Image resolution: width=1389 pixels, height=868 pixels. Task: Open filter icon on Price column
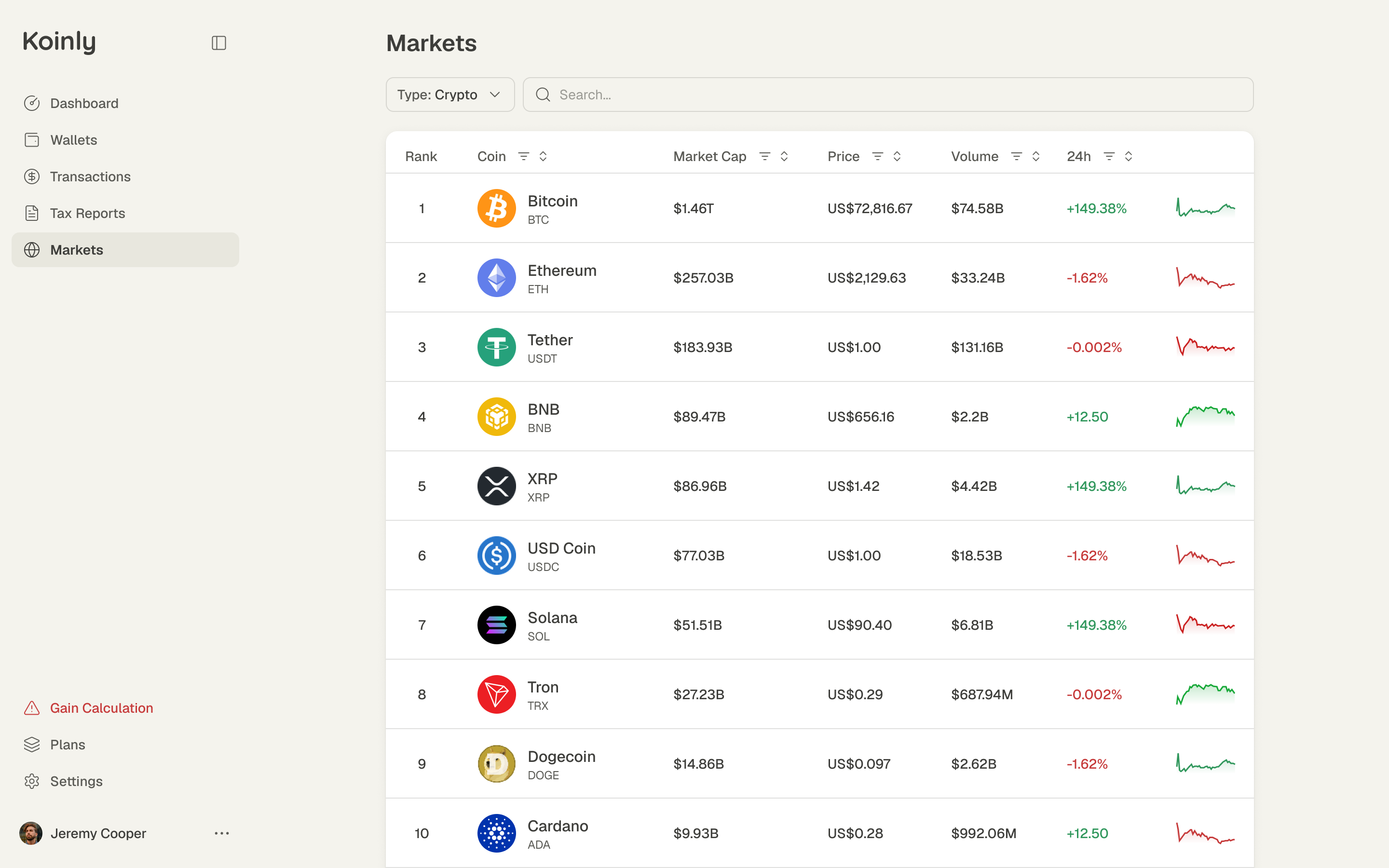pyautogui.click(x=878, y=156)
